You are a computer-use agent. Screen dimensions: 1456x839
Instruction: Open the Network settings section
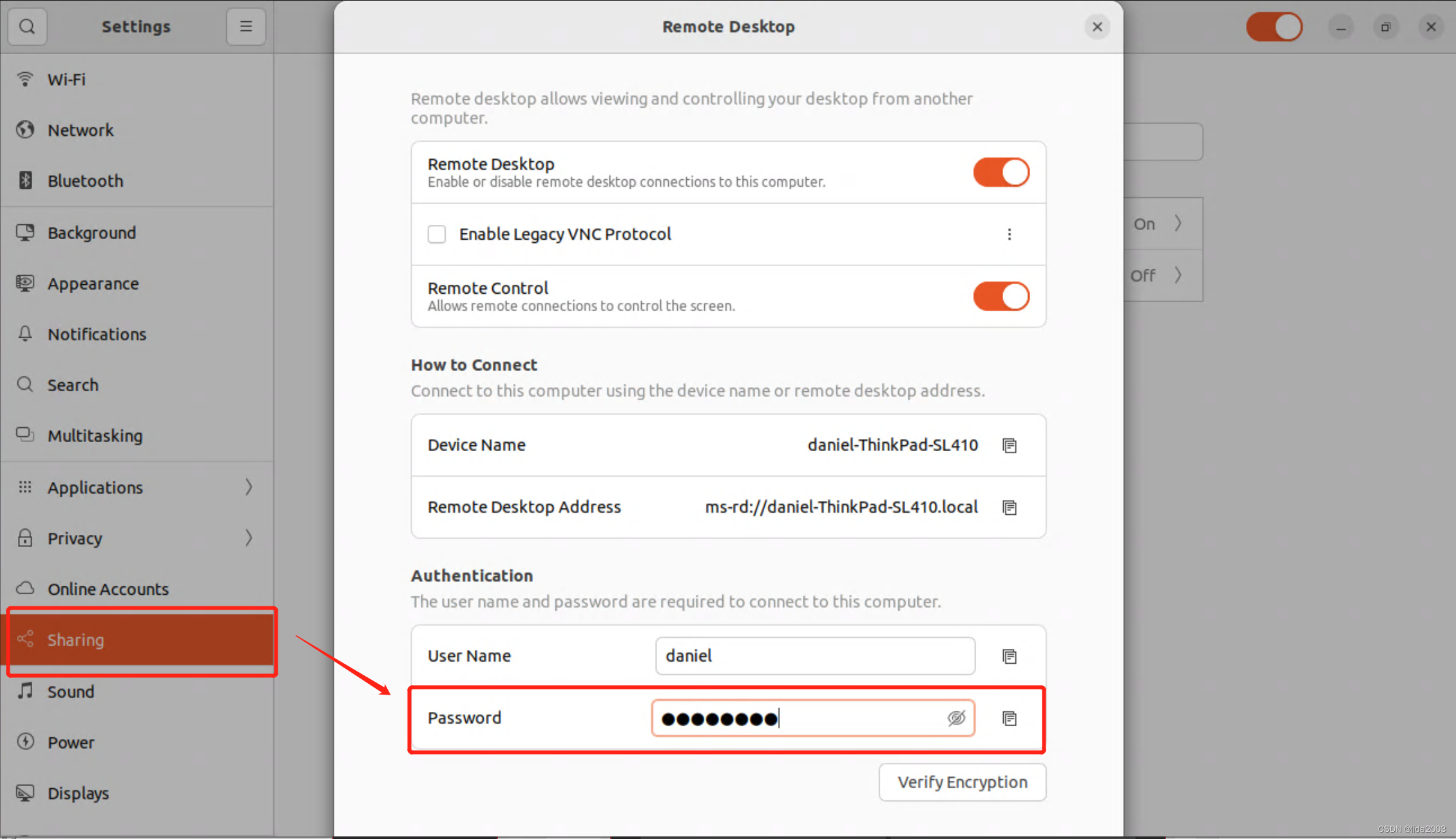81,129
